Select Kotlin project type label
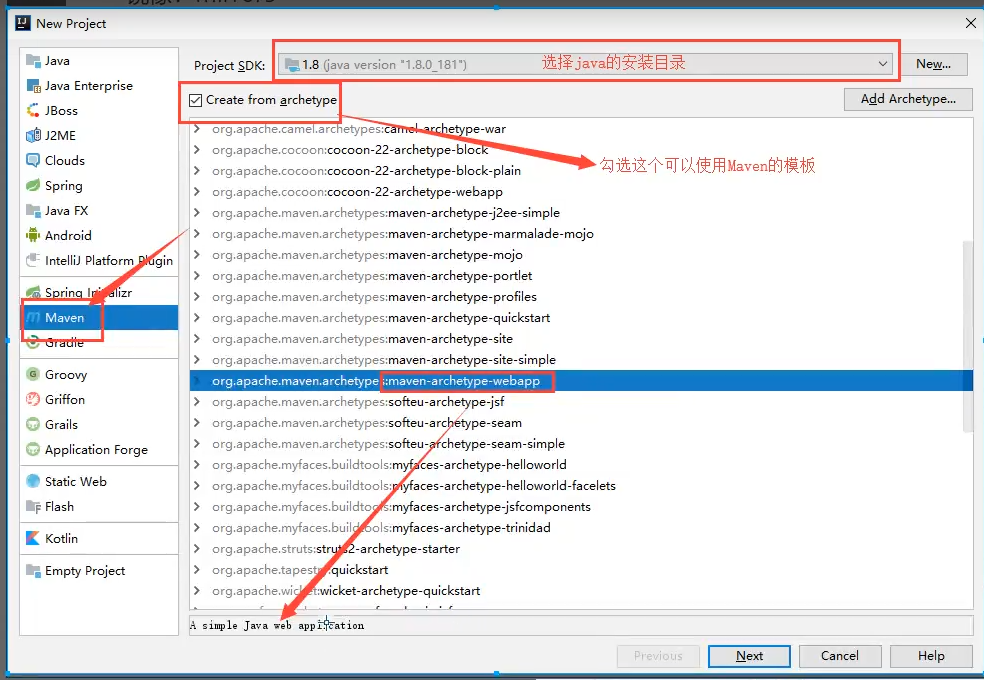Screen dimensions: 984x680 click(62, 538)
